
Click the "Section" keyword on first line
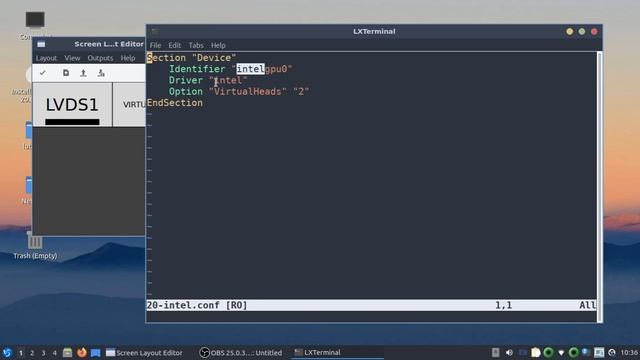166,58
